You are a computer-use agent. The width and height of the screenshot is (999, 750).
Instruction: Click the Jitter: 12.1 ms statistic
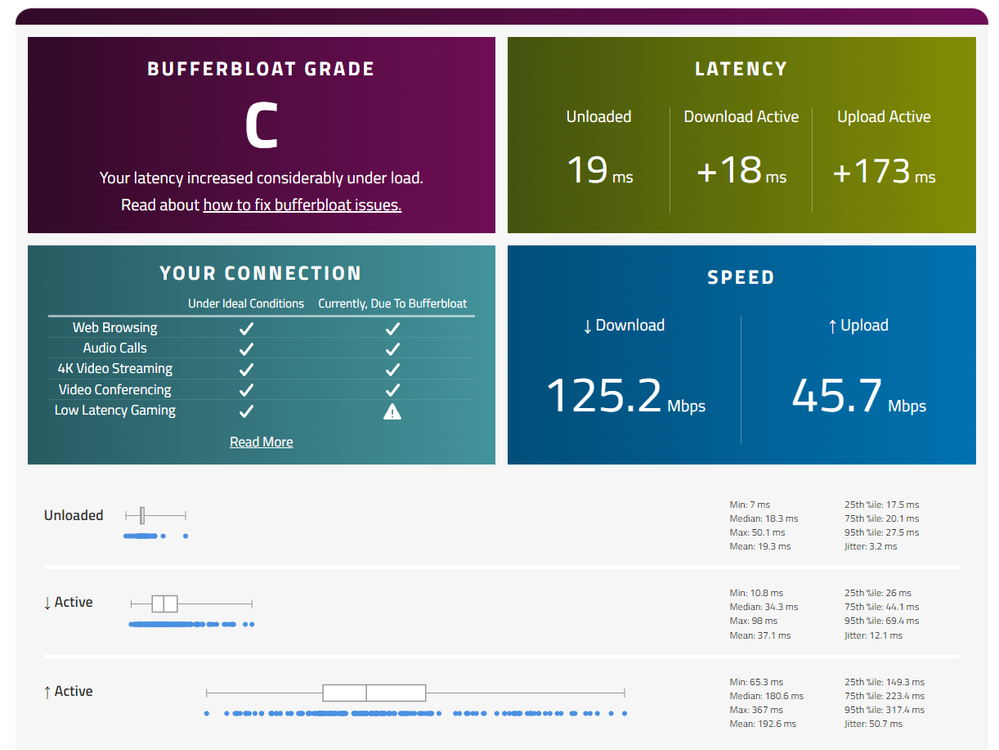click(x=873, y=636)
